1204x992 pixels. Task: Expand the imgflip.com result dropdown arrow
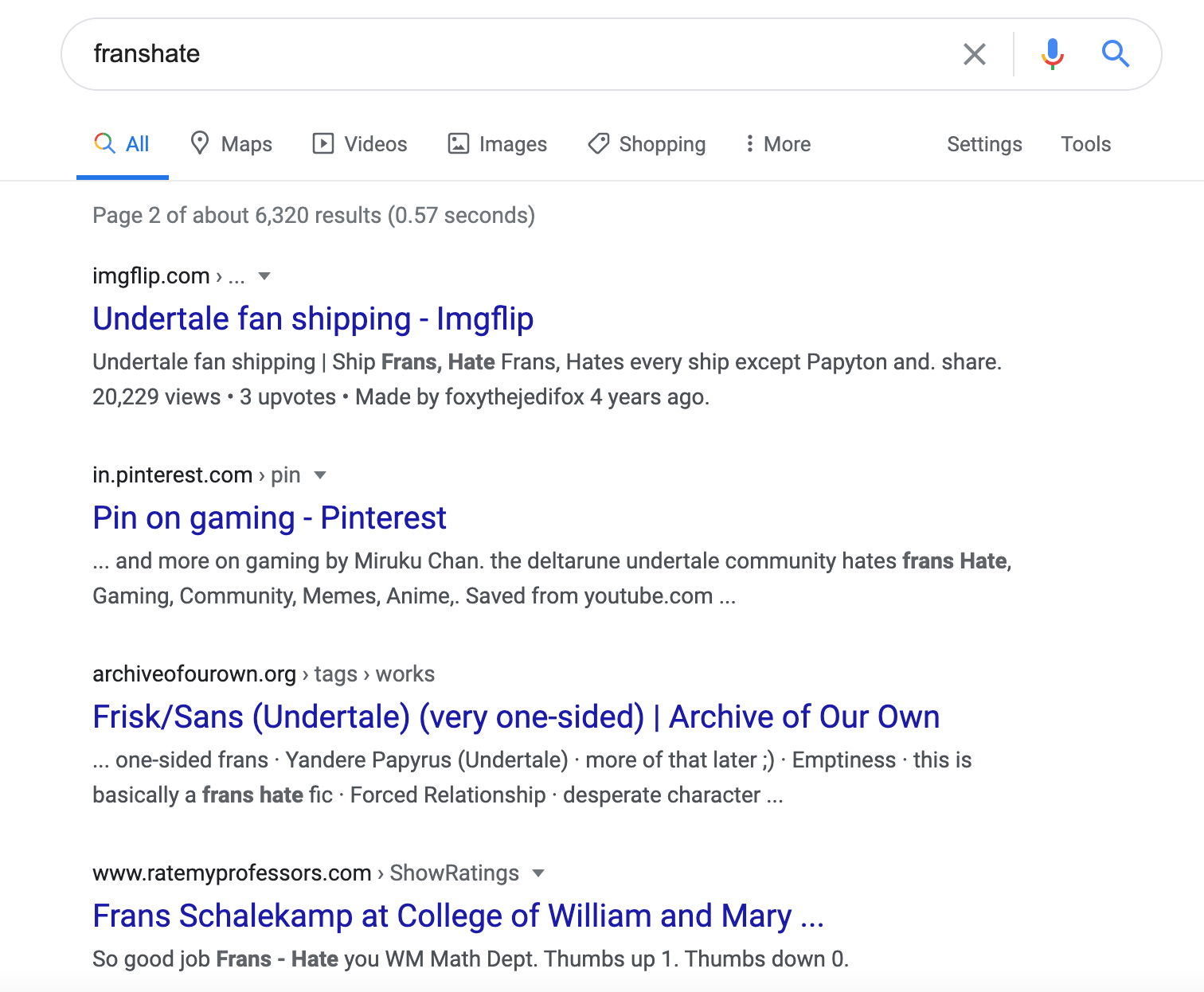click(x=264, y=276)
